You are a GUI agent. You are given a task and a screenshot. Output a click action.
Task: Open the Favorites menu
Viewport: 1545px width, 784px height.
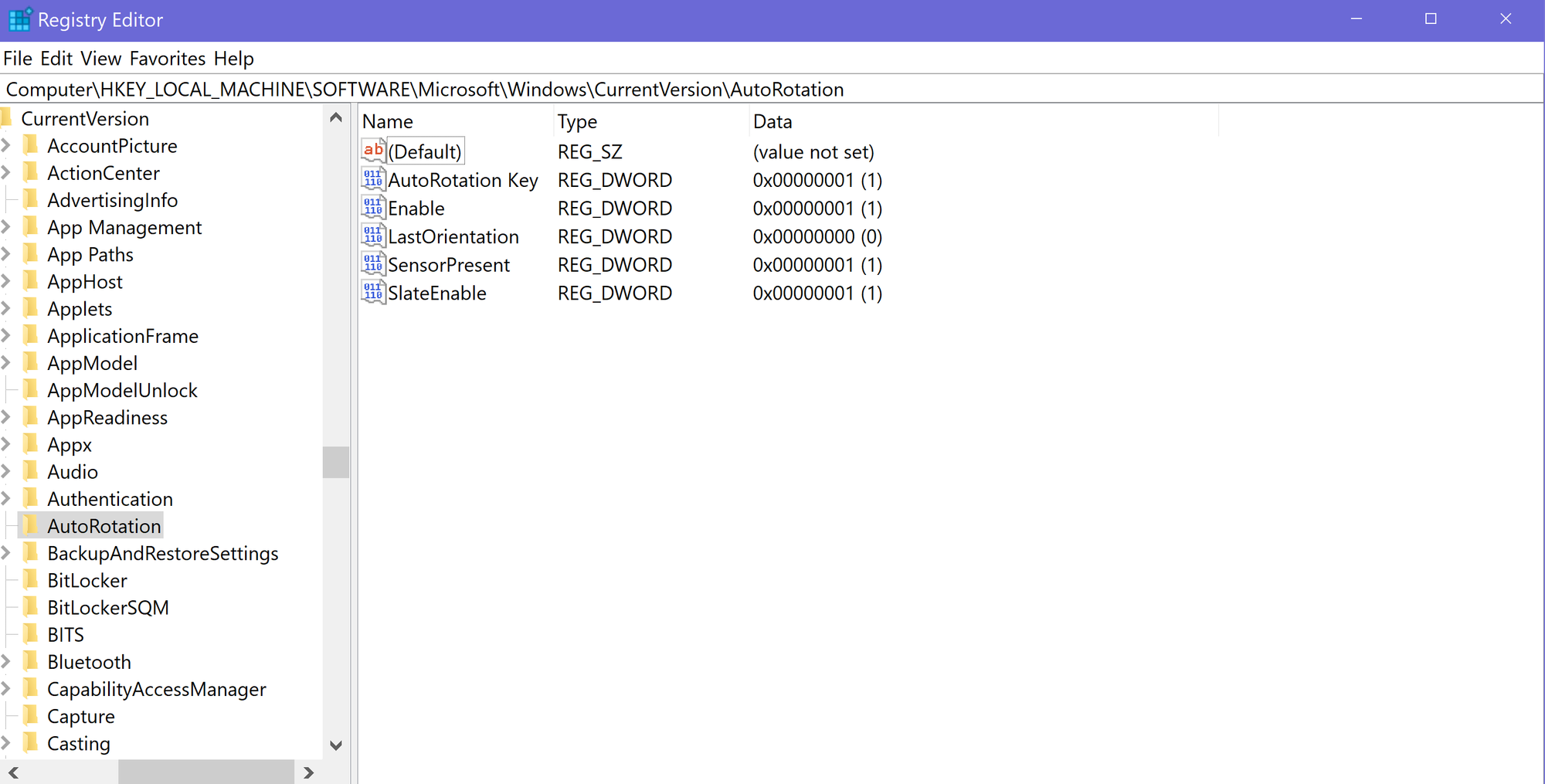[168, 59]
